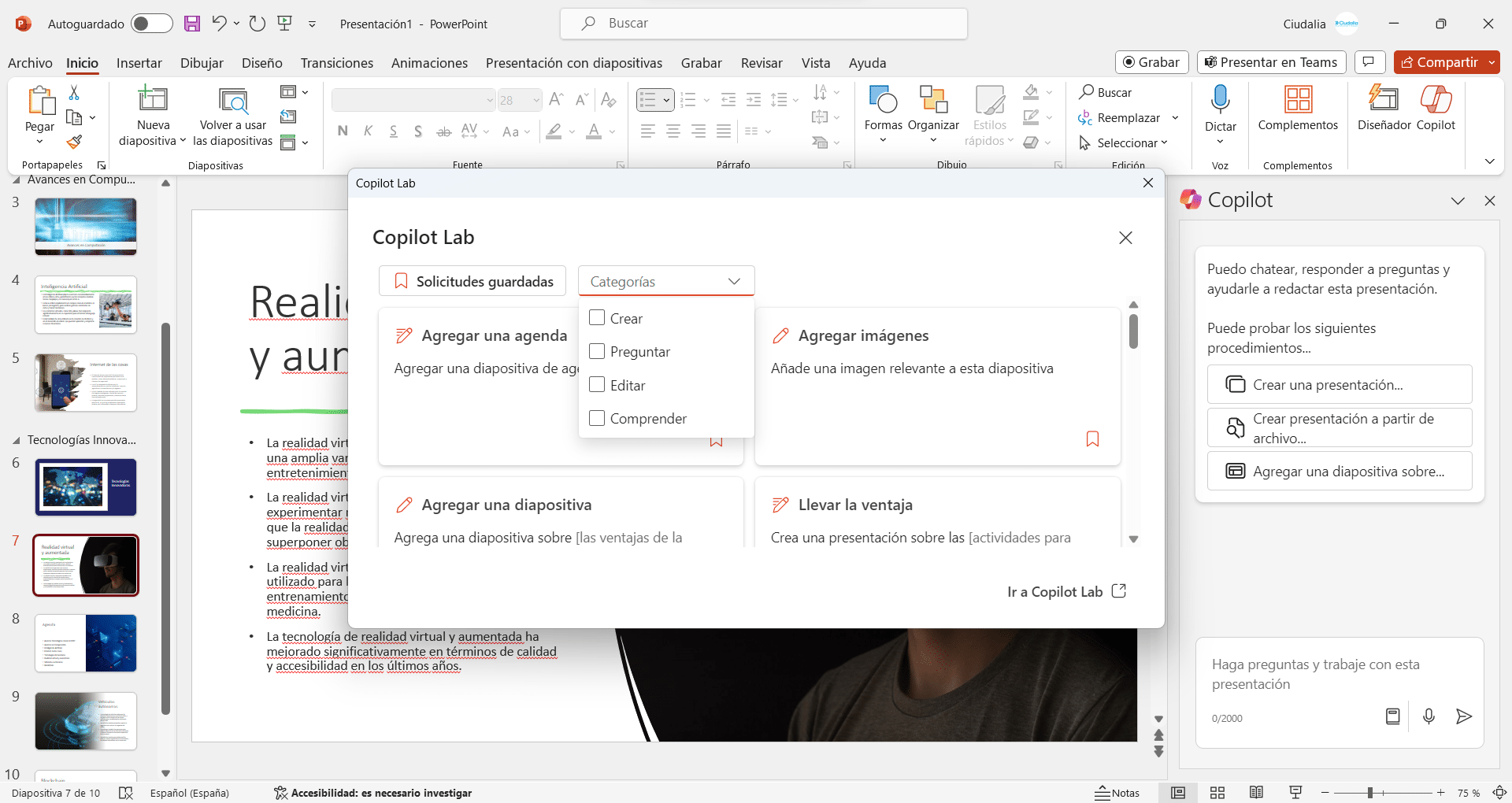
Task: Click the microphone icon in Copilot chat
Action: [x=1429, y=716]
